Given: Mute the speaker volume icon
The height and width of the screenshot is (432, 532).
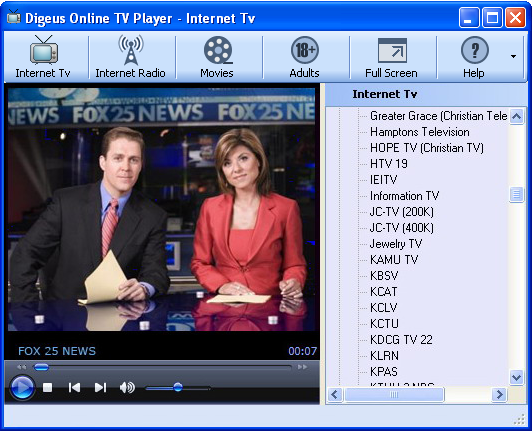Looking at the screenshot, I should [x=127, y=388].
